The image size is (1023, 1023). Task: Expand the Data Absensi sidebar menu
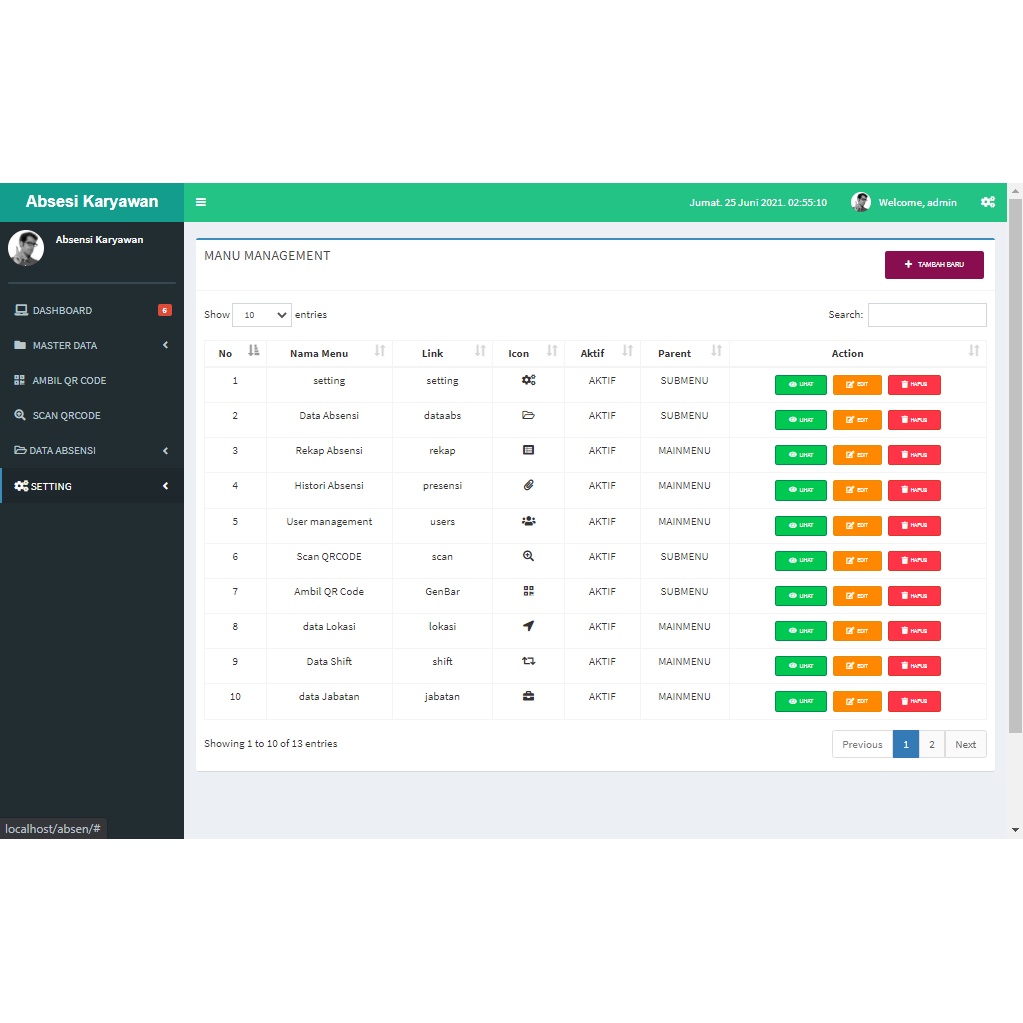coord(91,450)
